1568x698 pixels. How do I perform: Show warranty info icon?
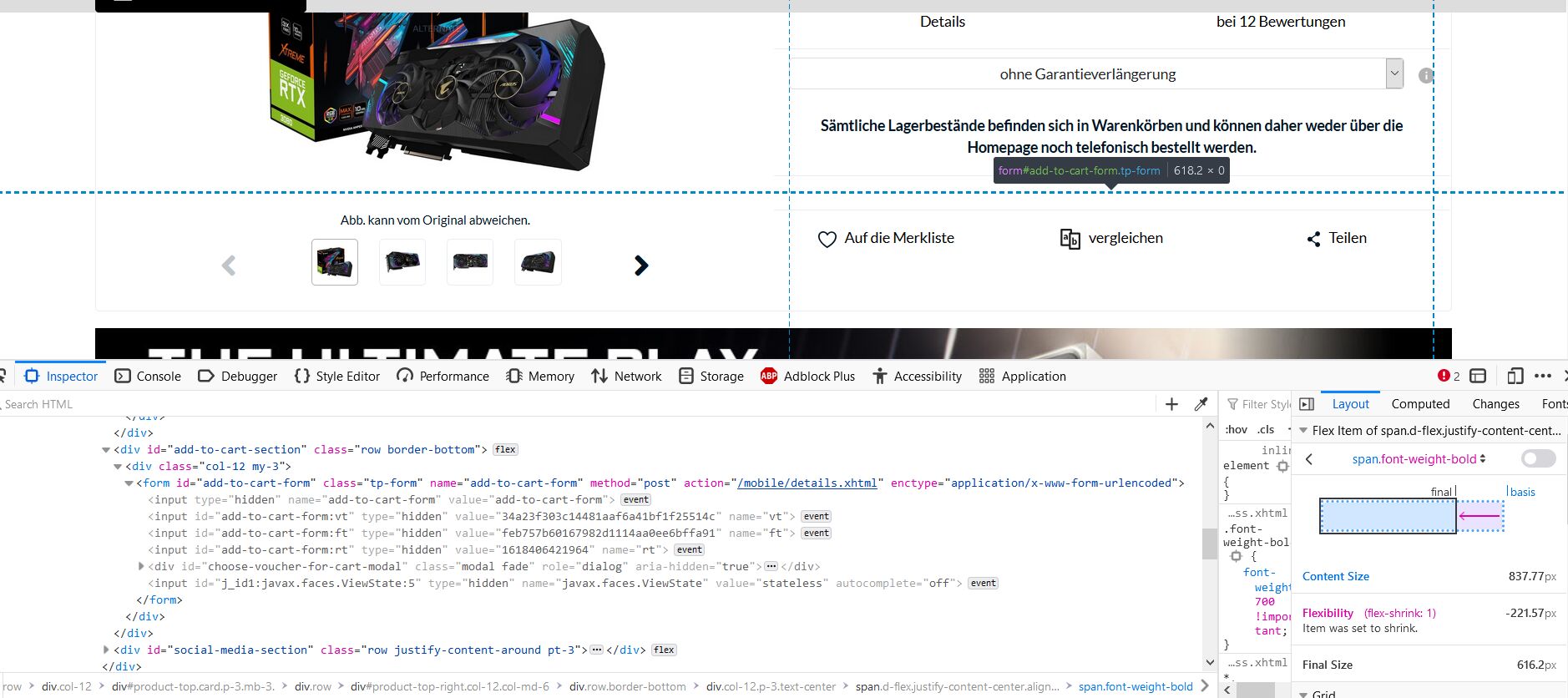1426,75
